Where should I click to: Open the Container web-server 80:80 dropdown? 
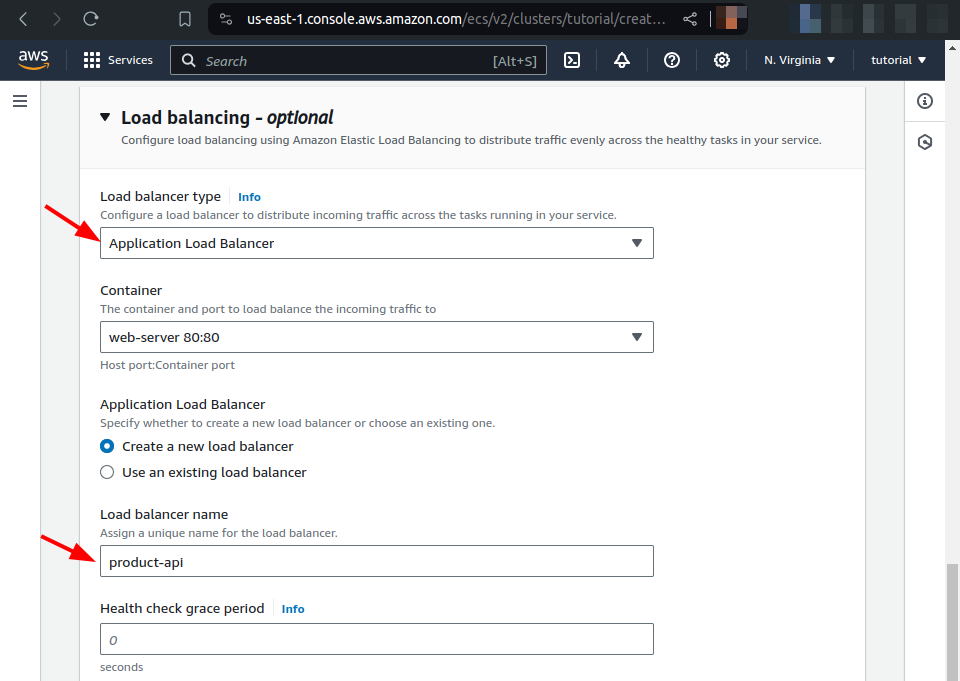point(377,337)
